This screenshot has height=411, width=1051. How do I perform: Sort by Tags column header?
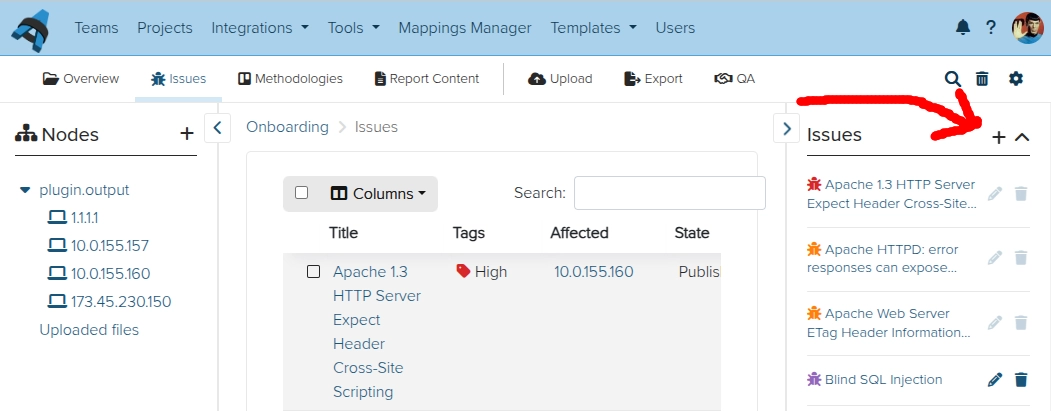pyautogui.click(x=469, y=233)
